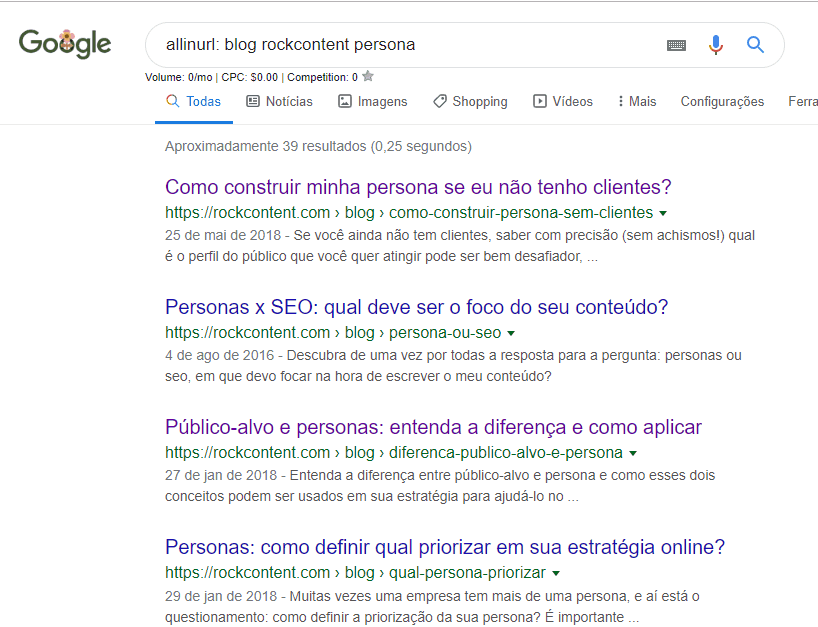Click the Google doodle logo

coord(65,44)
